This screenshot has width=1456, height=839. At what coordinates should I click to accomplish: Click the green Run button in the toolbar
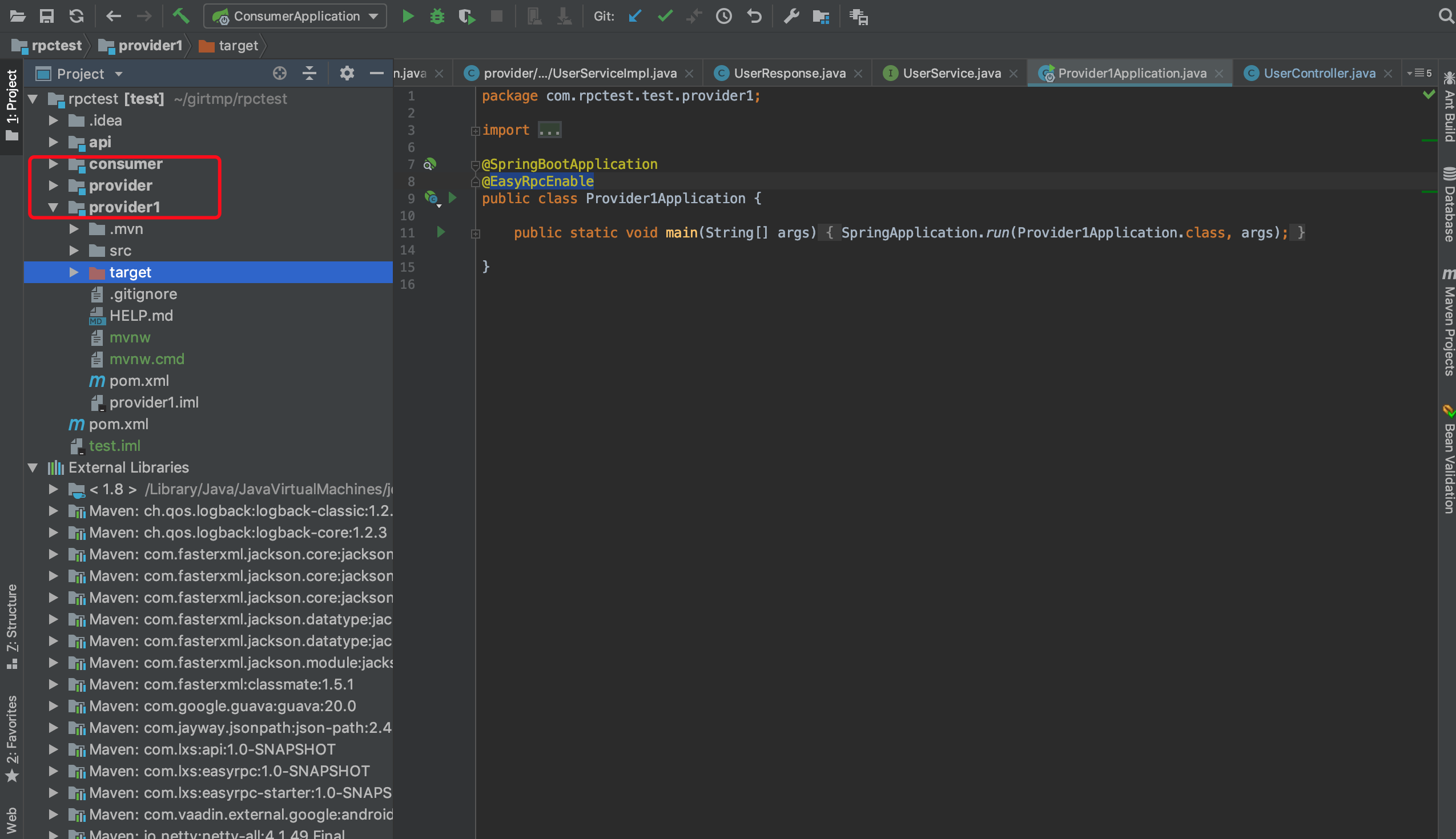point(408,16)
